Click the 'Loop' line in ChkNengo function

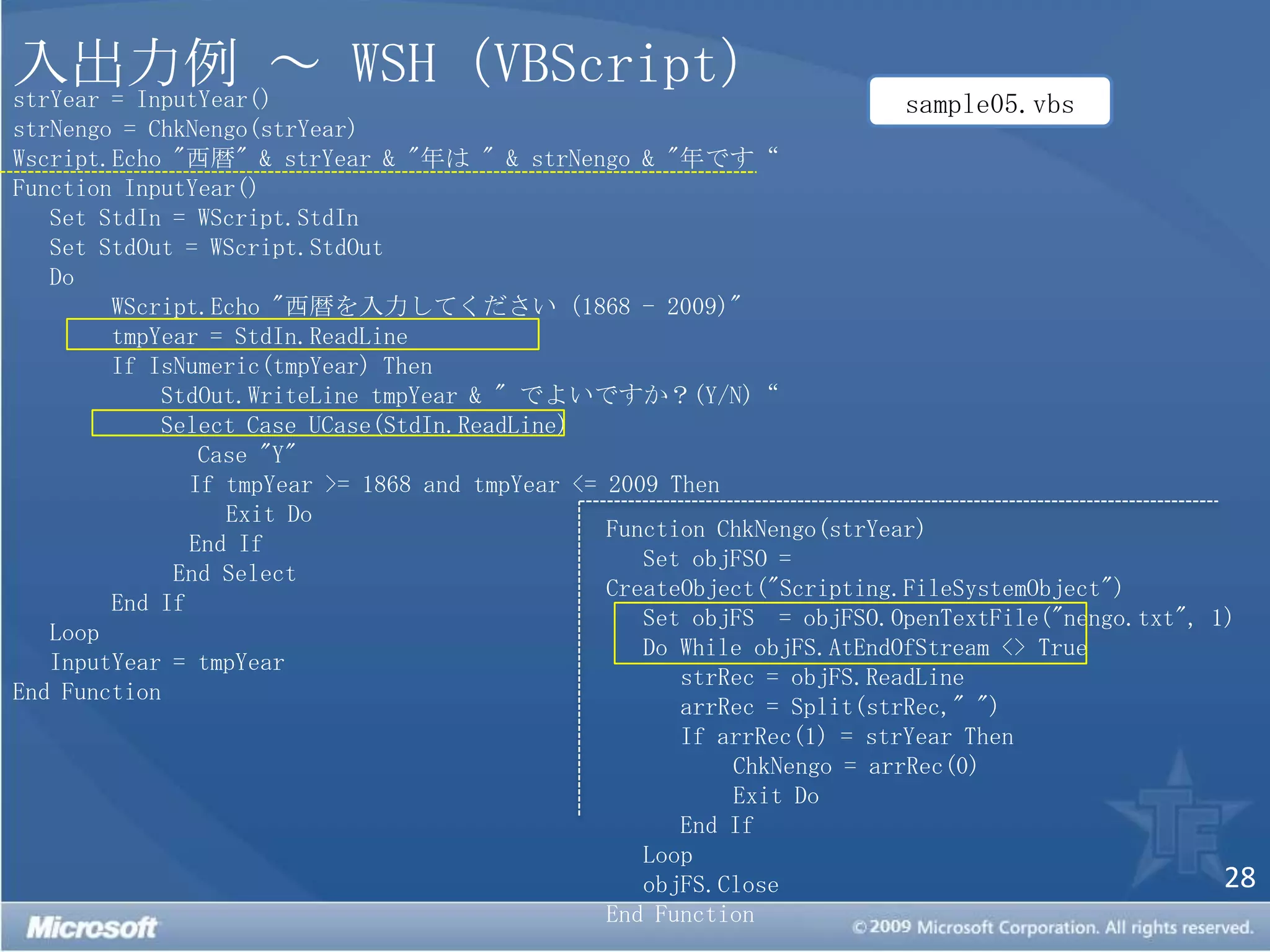[x=668, y=855]
